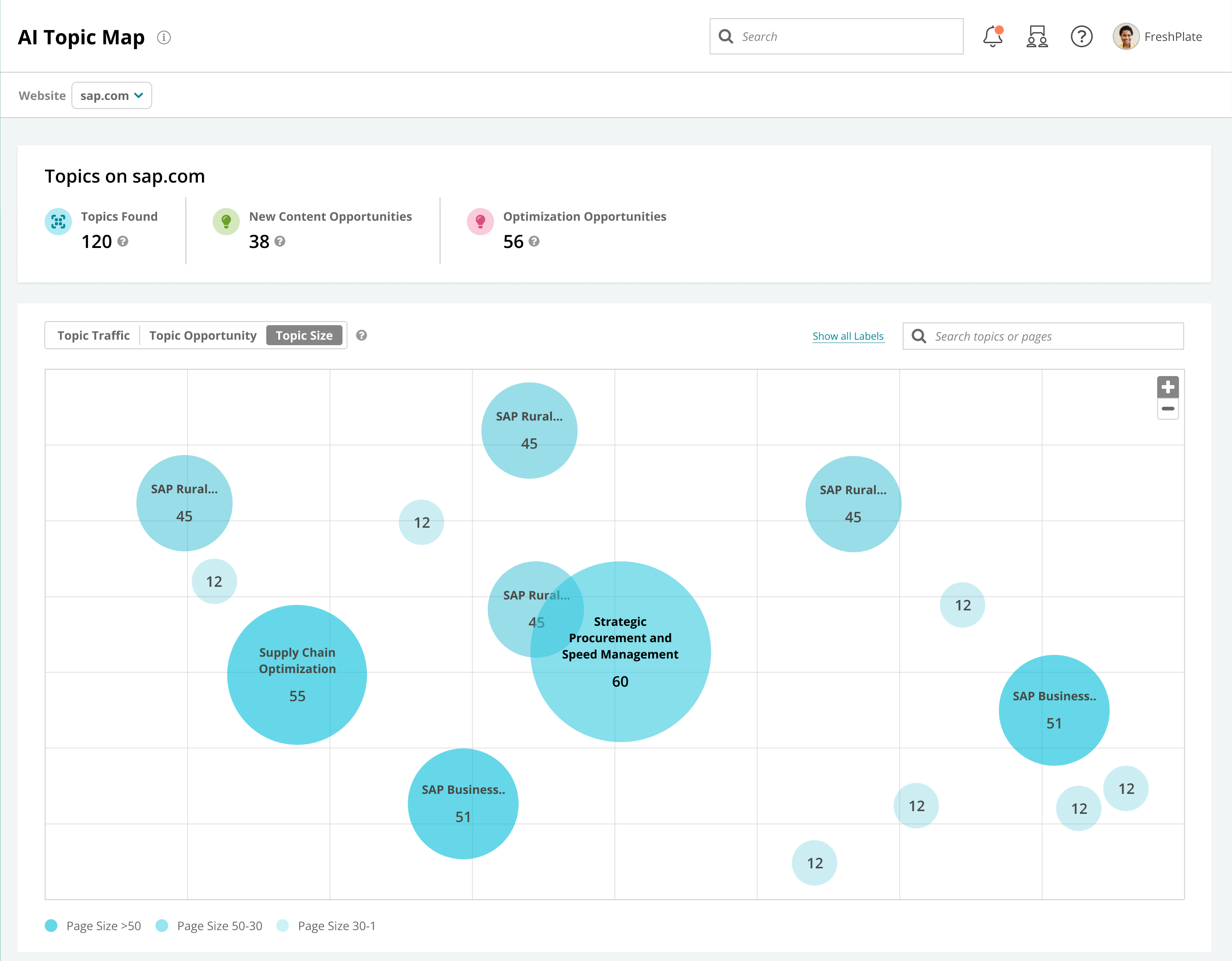Click the Topics Found scan icon
Image resolution: width=1232 pixels, height=961 pixels.
pyautogui.click(x=58, y=222)
